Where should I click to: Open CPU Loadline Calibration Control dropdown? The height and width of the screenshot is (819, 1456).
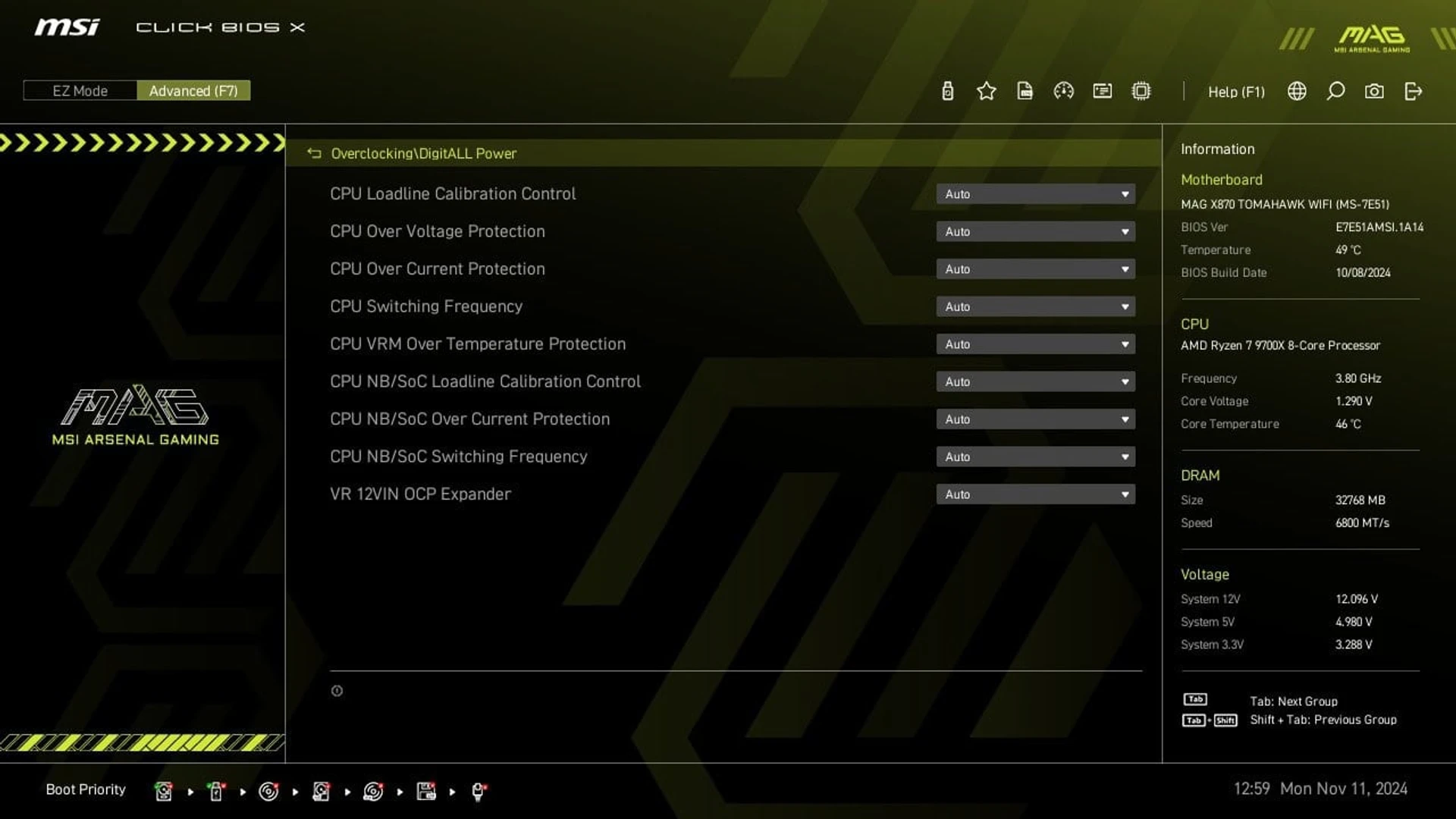point(1035,194)
